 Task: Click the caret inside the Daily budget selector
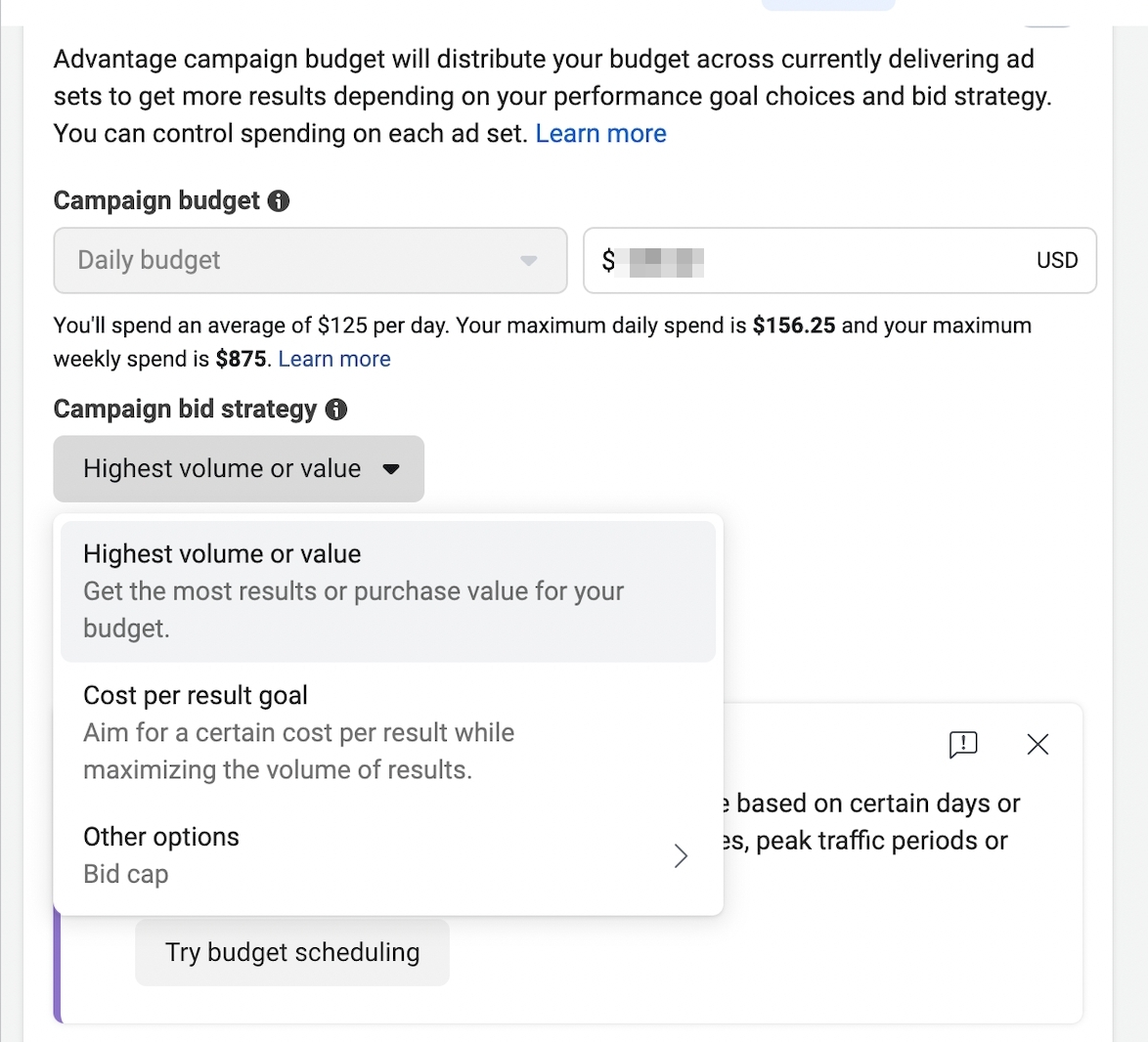click(529, 261)
